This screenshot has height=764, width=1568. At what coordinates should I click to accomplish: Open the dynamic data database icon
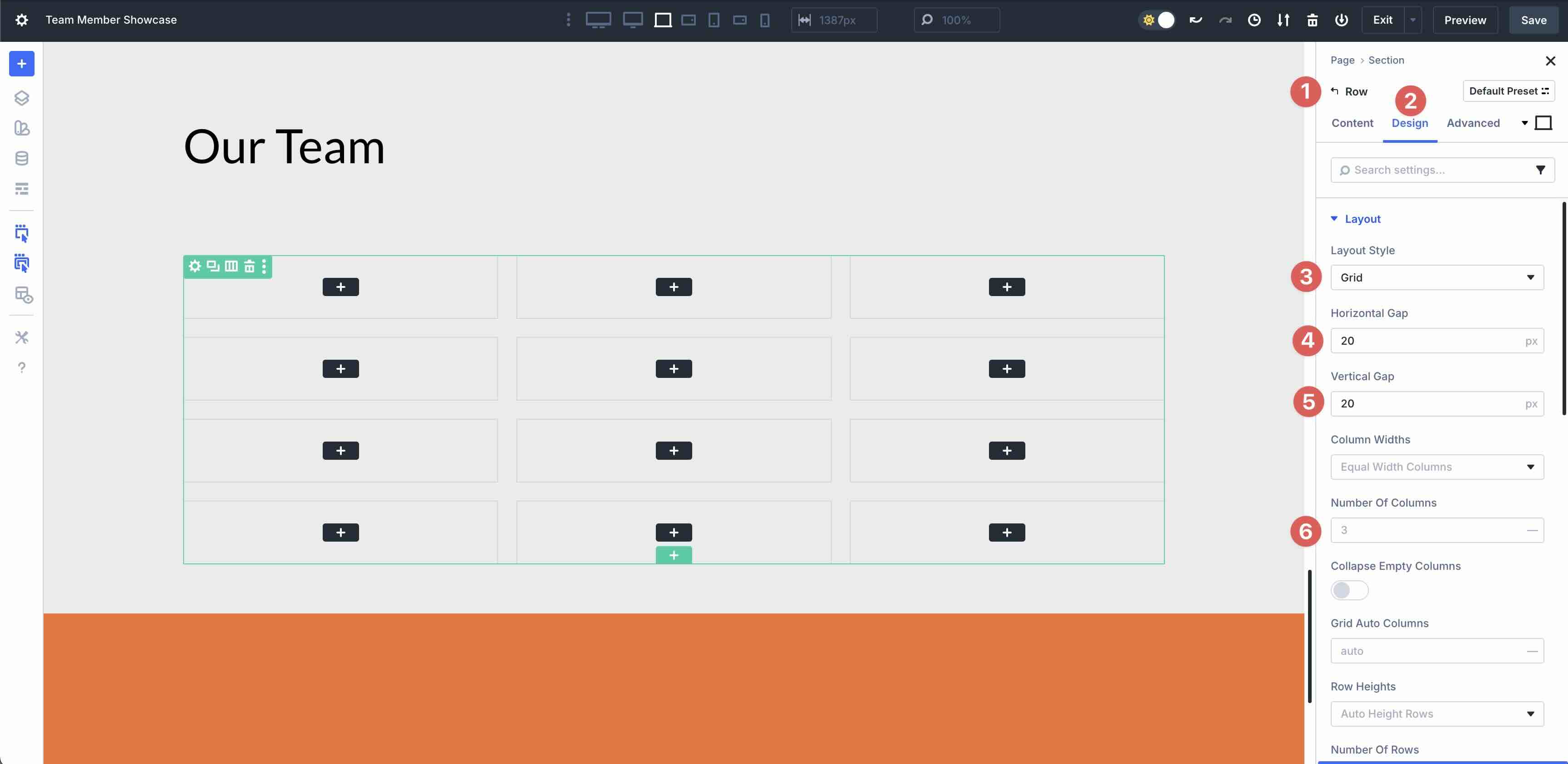[21, 158]
